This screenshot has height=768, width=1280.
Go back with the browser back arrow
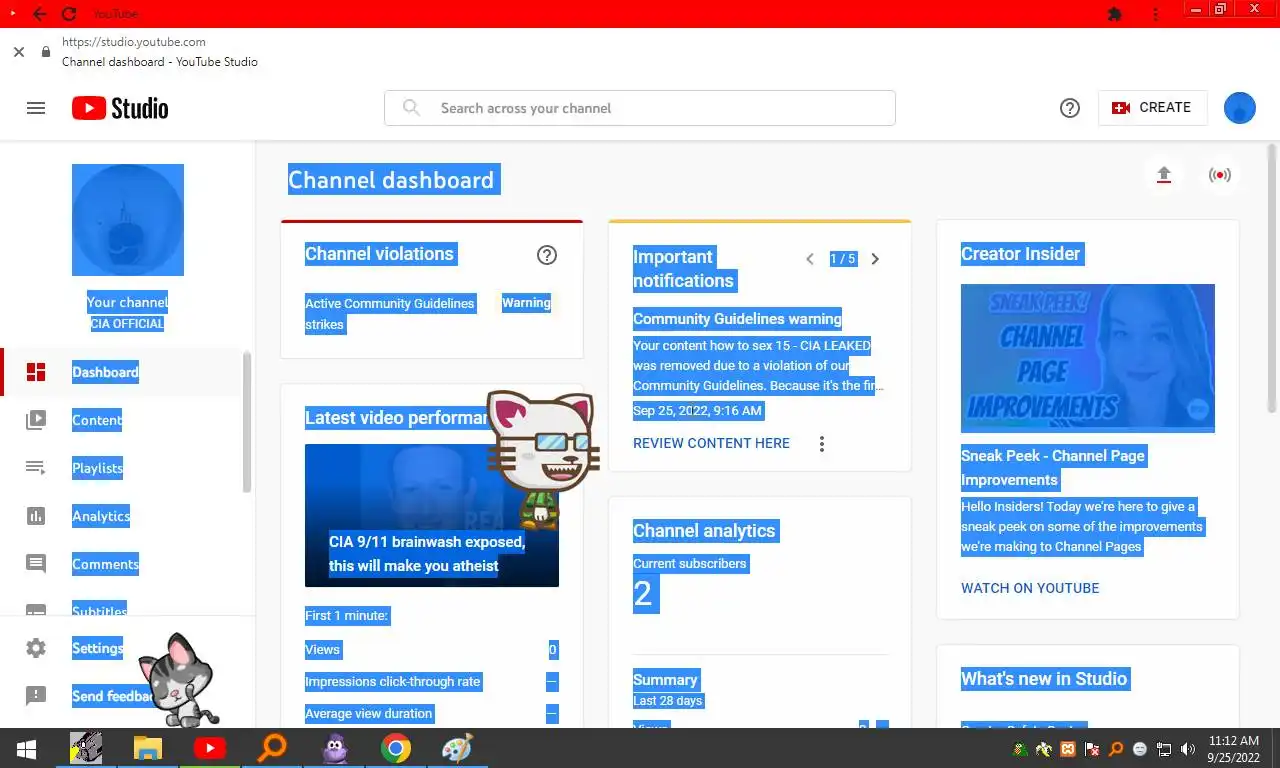click(39, 14)
